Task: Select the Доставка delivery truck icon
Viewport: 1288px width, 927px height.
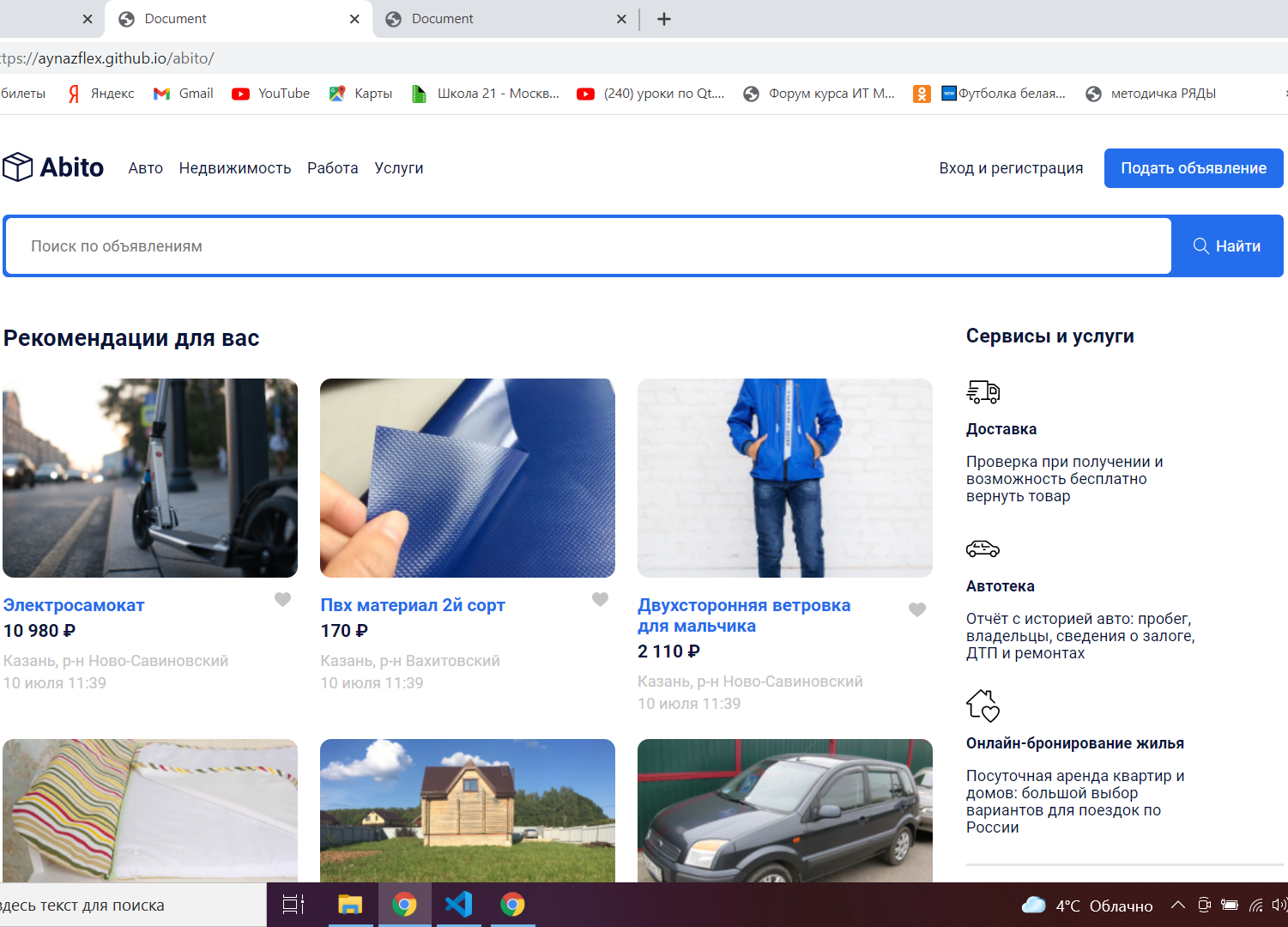Action: [983, 392]
